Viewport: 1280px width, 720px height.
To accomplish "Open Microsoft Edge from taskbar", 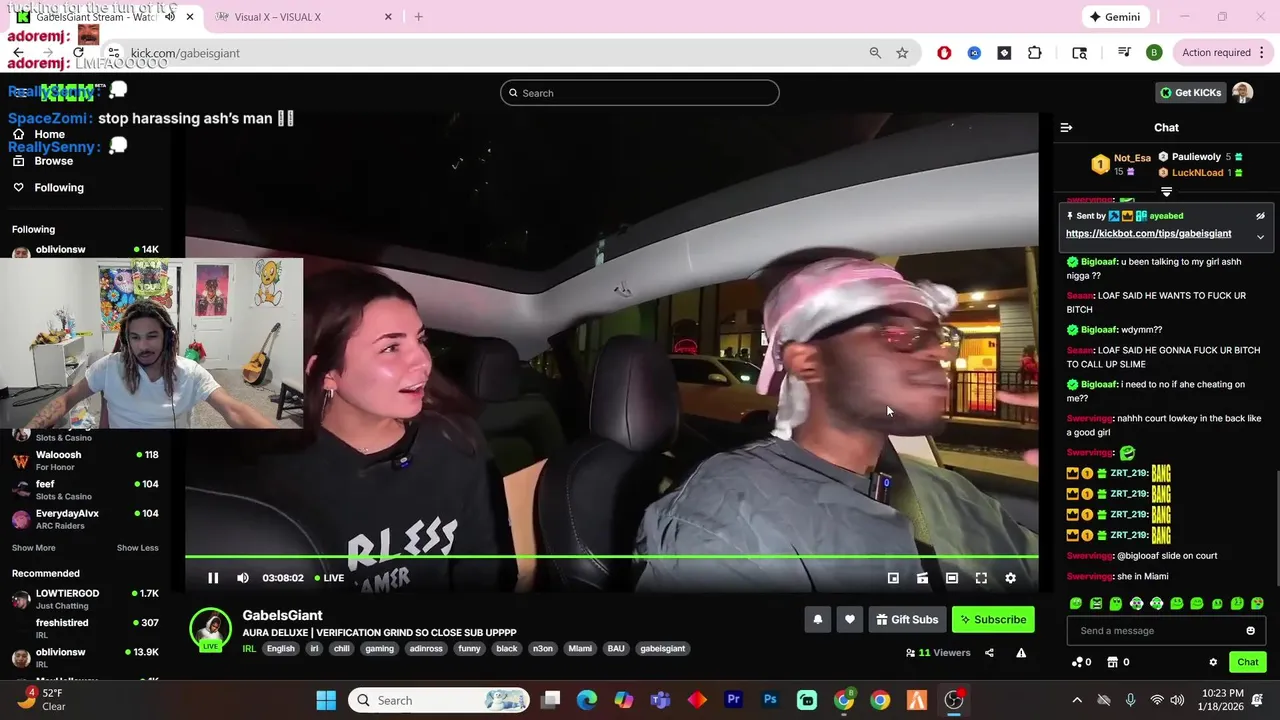I will pyautogui.click(x=587, y=700).
